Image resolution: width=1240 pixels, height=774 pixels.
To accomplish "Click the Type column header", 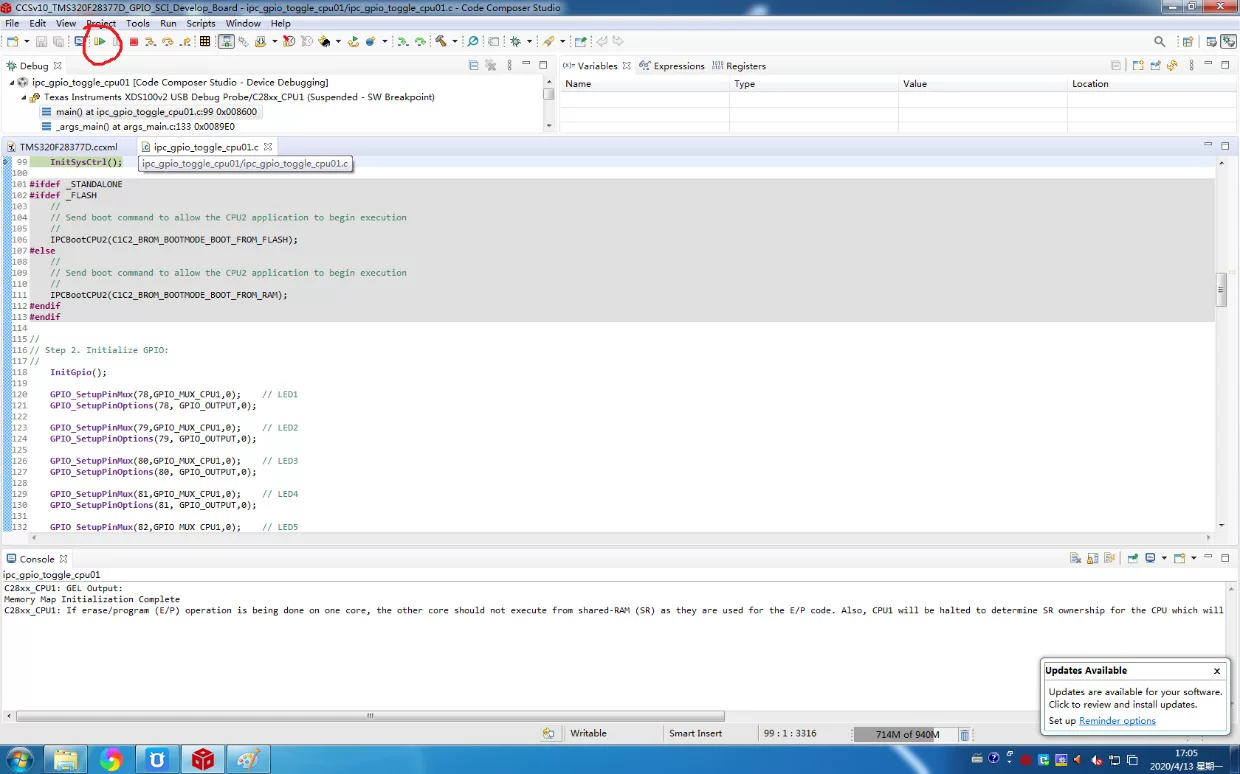I will pos(814,84).
